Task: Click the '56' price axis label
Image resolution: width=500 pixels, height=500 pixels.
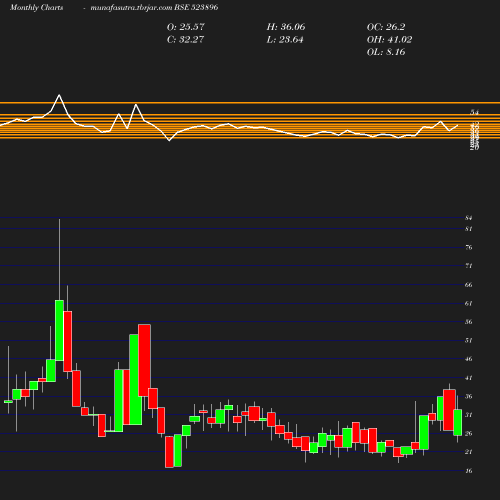Action: coord(469,322)
